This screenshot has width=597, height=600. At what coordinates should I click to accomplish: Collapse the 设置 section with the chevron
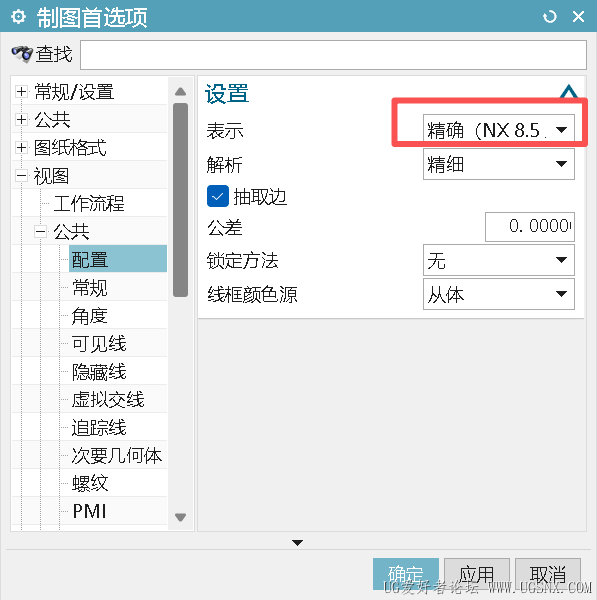pos(569,92)
